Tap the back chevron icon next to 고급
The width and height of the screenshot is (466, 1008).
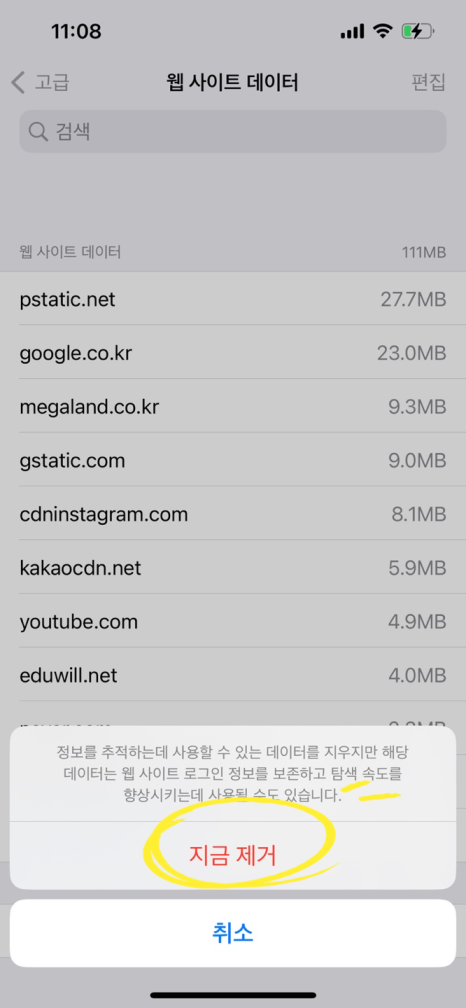coord(18,83)
